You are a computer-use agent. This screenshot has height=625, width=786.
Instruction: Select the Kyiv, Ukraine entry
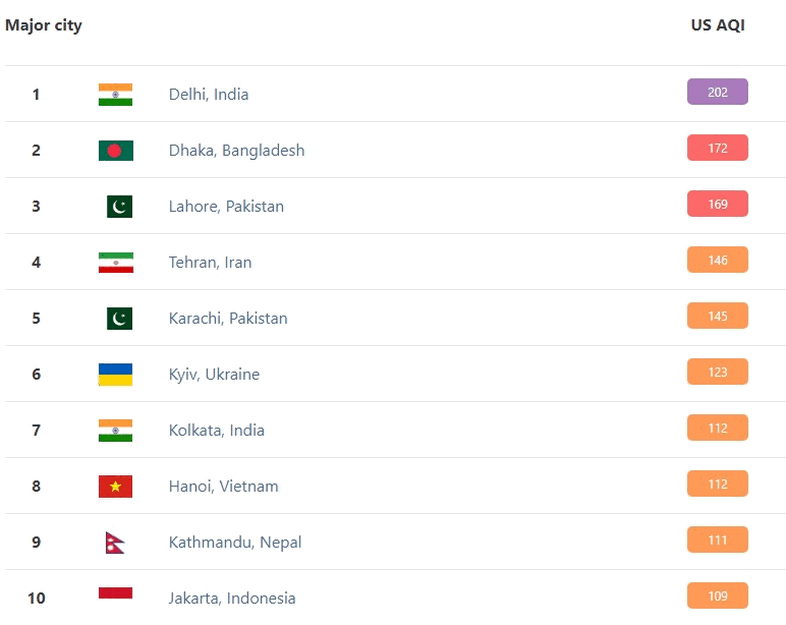pyautogui.click(x=214, y=374)
